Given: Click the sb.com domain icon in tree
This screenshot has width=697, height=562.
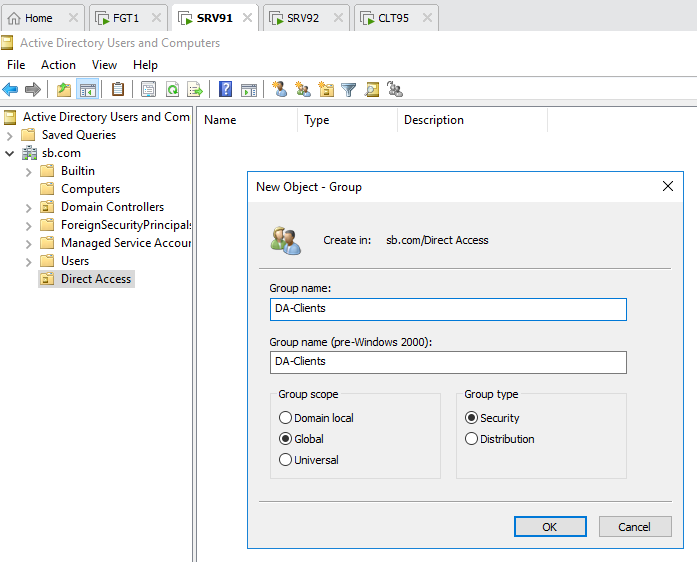Looking at the screenshot, I should [x=29, y=153].
